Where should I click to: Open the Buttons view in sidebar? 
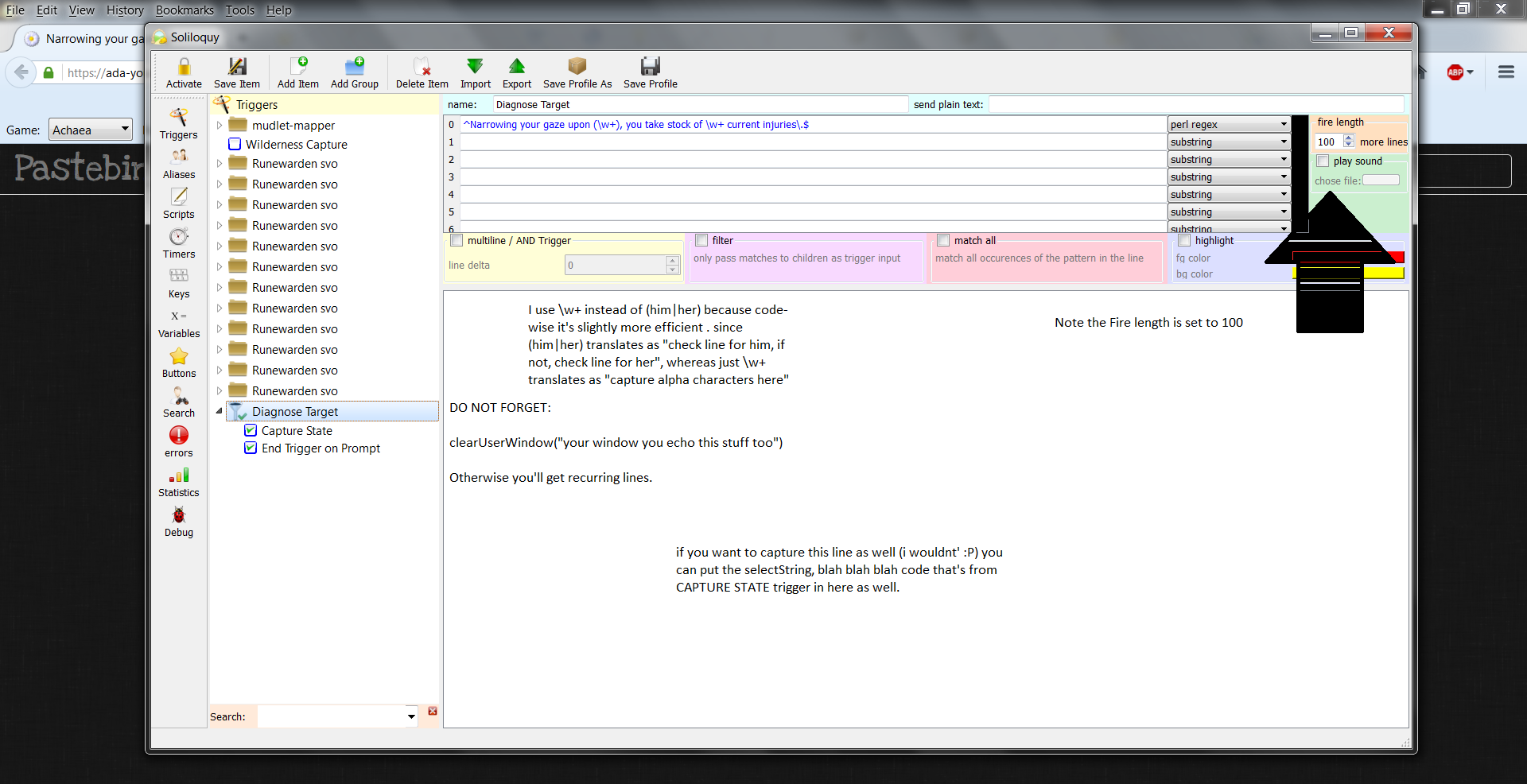click(x=179, y=363)
